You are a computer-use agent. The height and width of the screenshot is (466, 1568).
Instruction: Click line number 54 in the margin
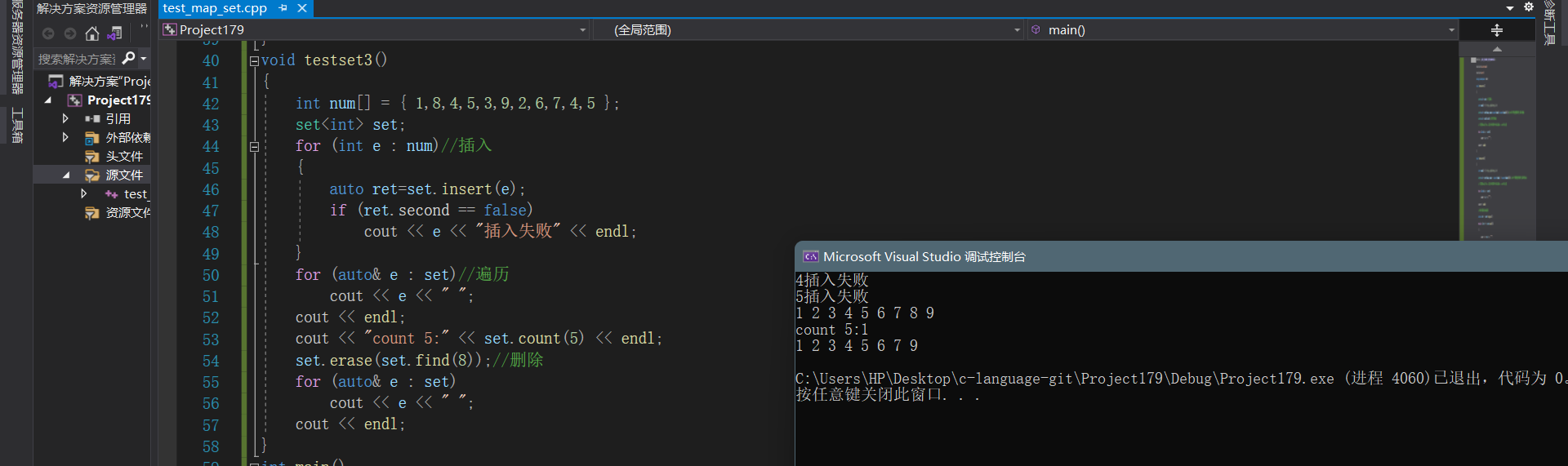point(211,361)
